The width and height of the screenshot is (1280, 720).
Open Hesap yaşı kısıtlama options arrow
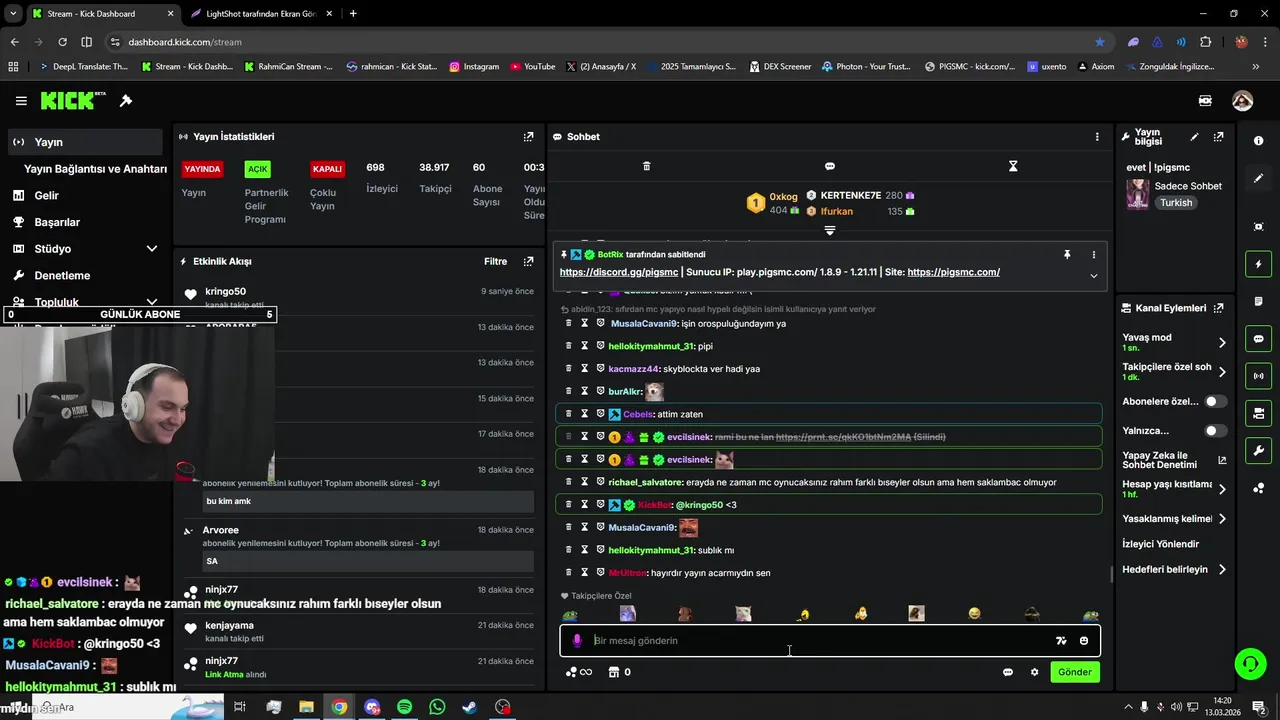tap(1222, 489)
